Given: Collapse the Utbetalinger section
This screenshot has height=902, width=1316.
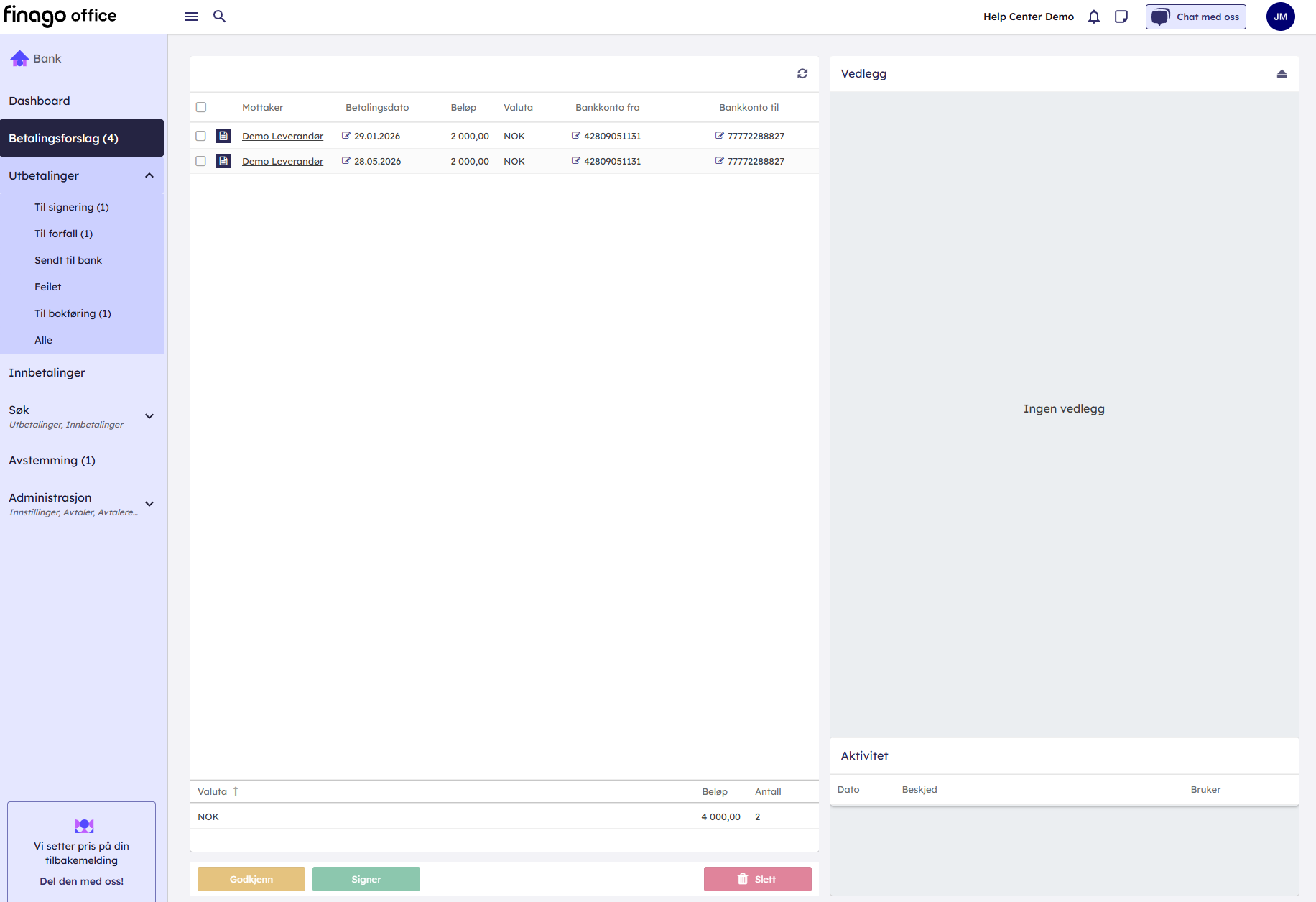Looking at the screenshot, I should coord(149,175).
